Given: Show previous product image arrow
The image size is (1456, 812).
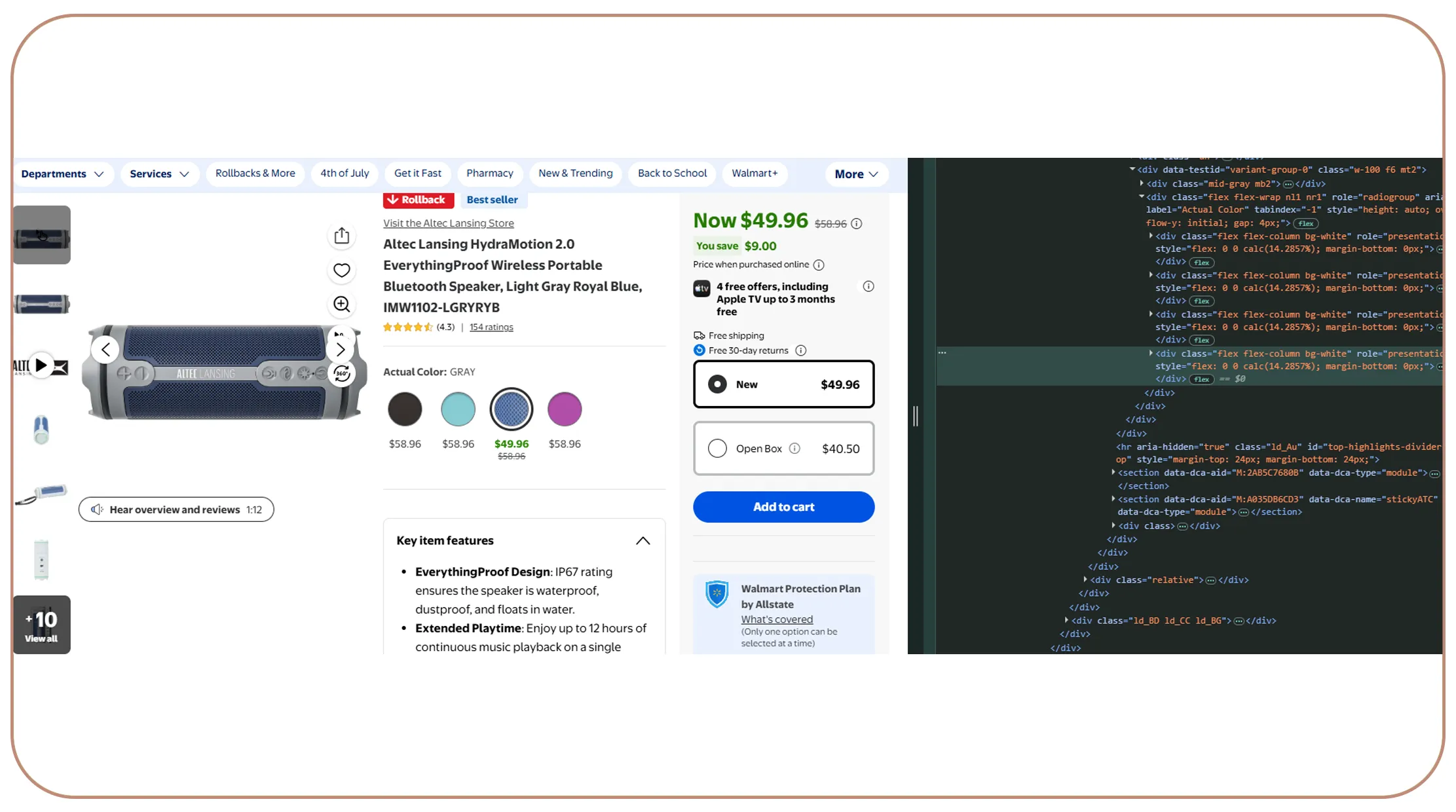Looking at the screenshot, I should (x=105, y=350).
